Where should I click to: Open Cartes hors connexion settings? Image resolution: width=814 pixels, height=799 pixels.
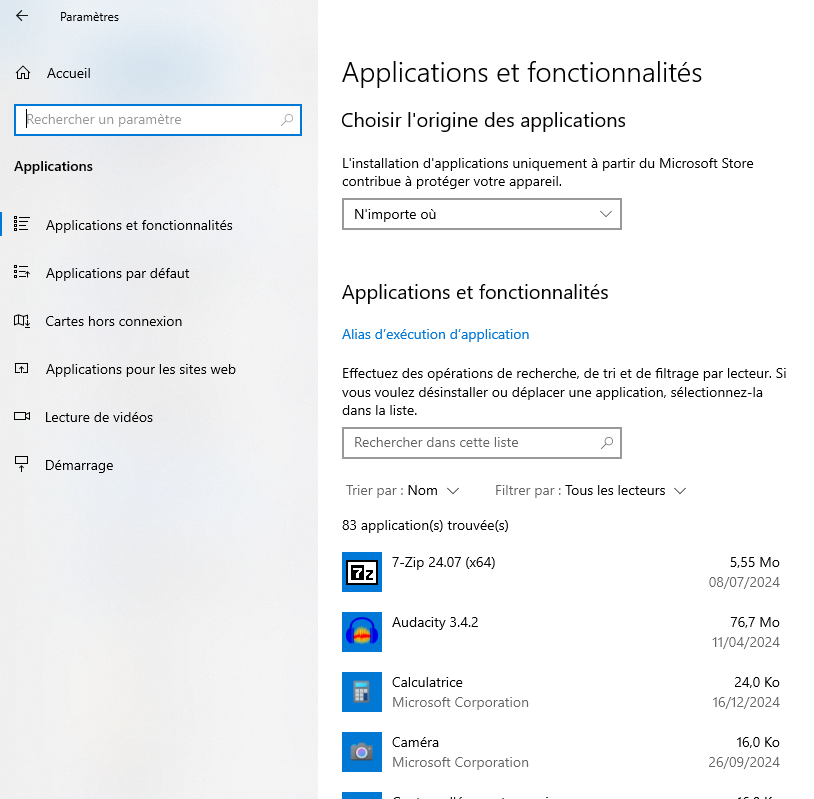(x=114, y=321)
